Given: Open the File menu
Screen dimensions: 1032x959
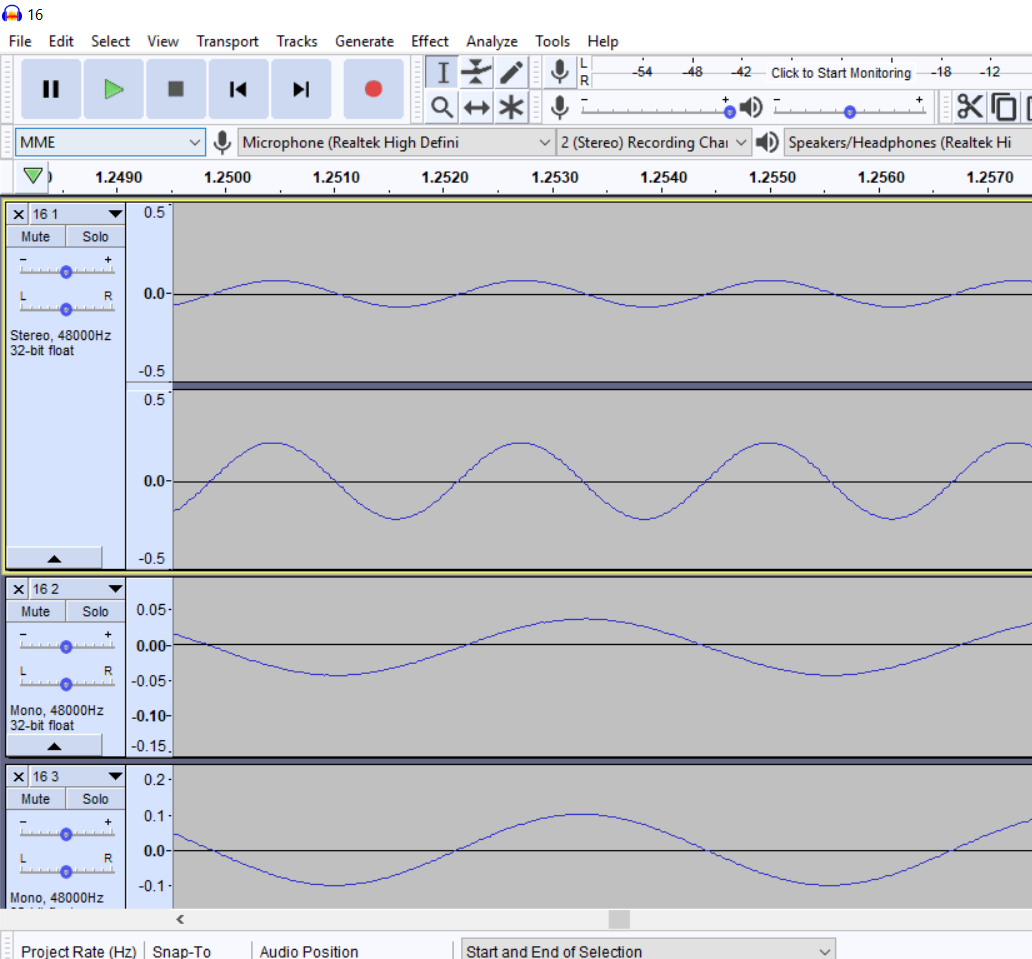Looking at the screenshot, I should 20,41.
